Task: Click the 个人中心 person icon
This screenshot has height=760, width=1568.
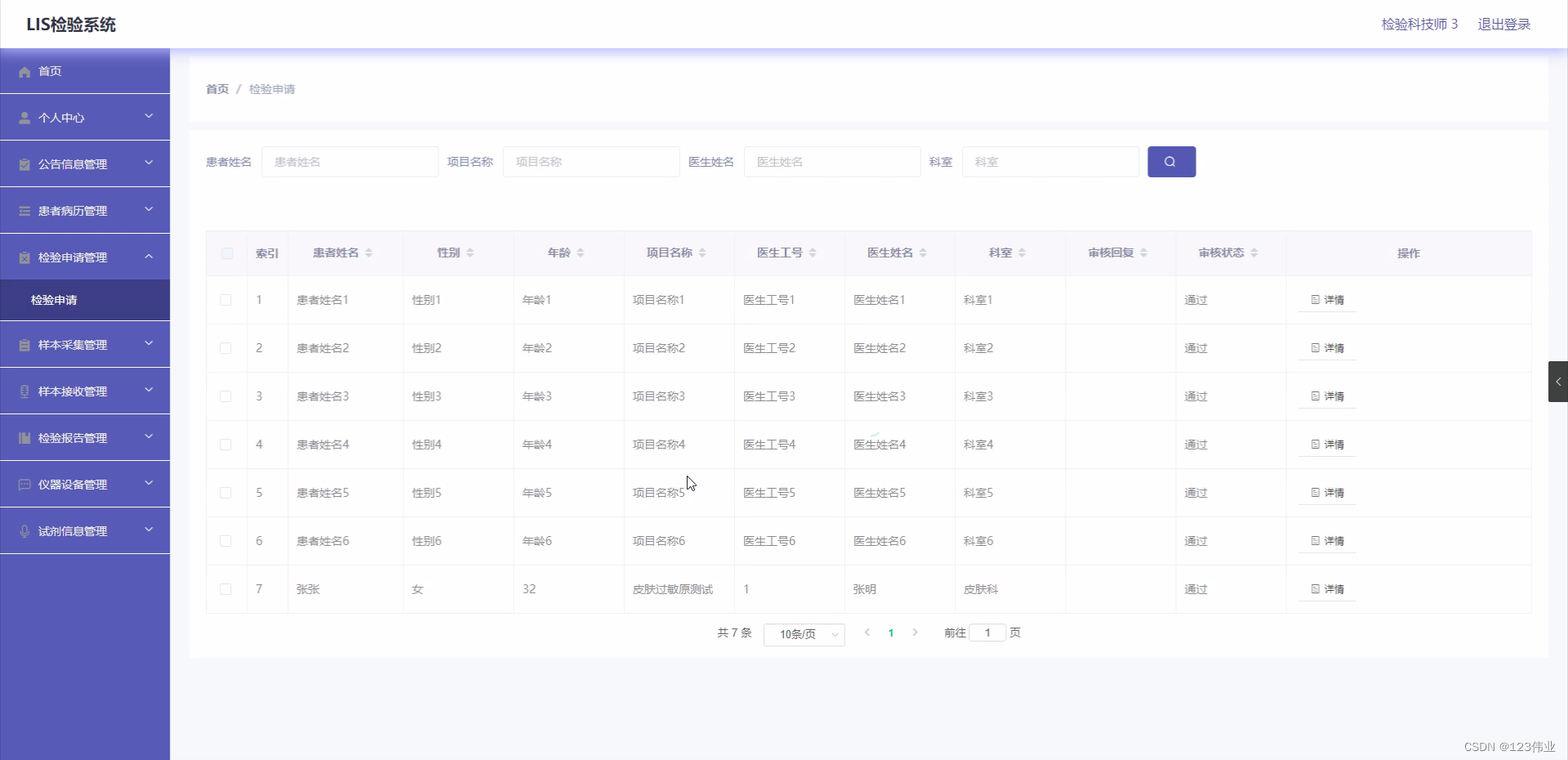Action: pyautogui.click(x=24, y=117)
